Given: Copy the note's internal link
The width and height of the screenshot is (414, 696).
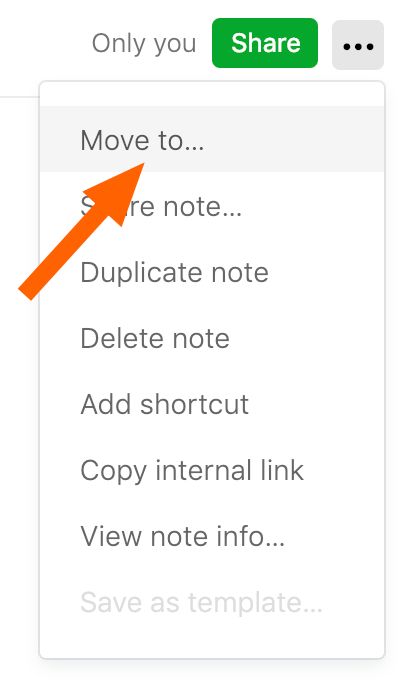Looking at the screenshot, I should [x=212, y=470].
